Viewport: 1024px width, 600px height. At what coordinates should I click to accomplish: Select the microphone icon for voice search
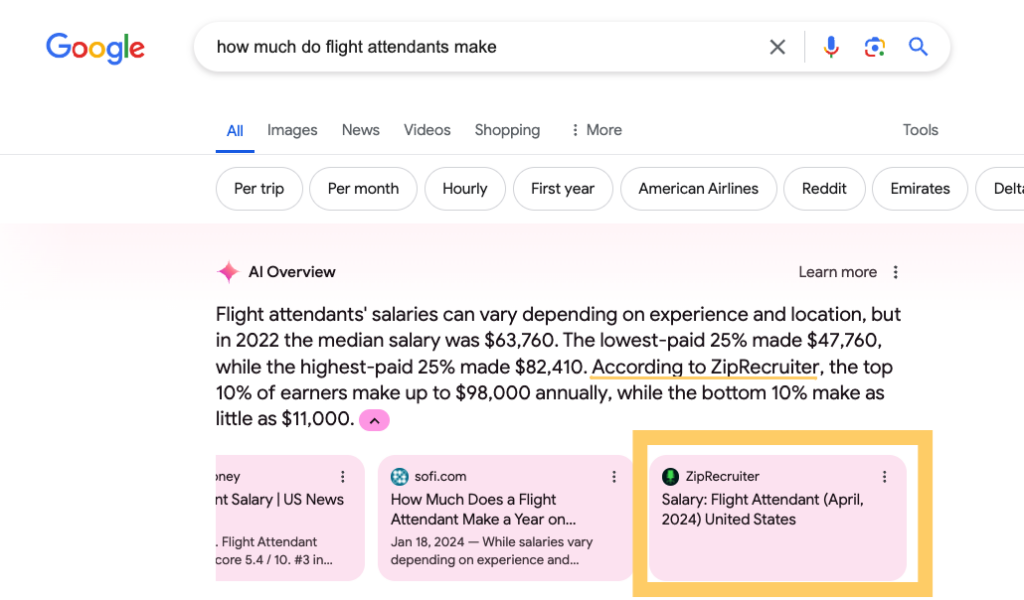pyautogui.click(x=831, y=46)
